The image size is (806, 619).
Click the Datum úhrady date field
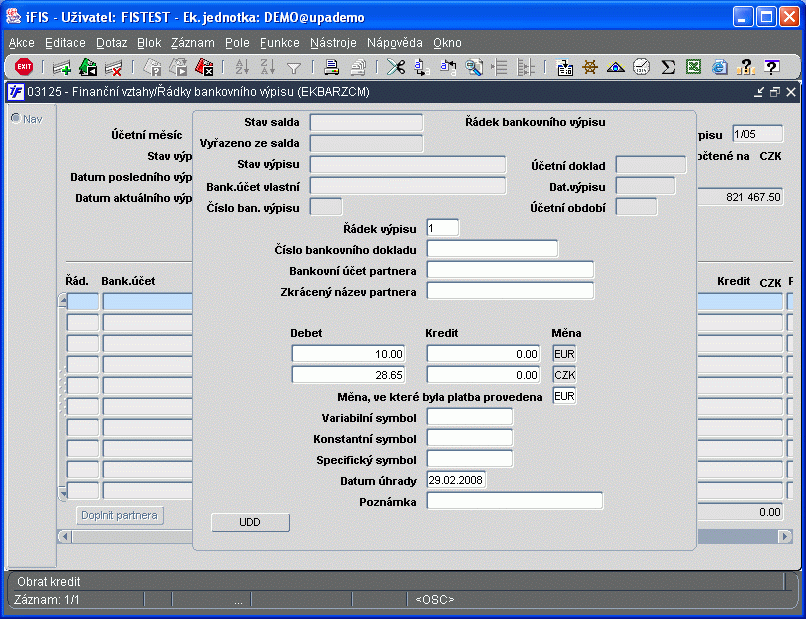[456, 480]
